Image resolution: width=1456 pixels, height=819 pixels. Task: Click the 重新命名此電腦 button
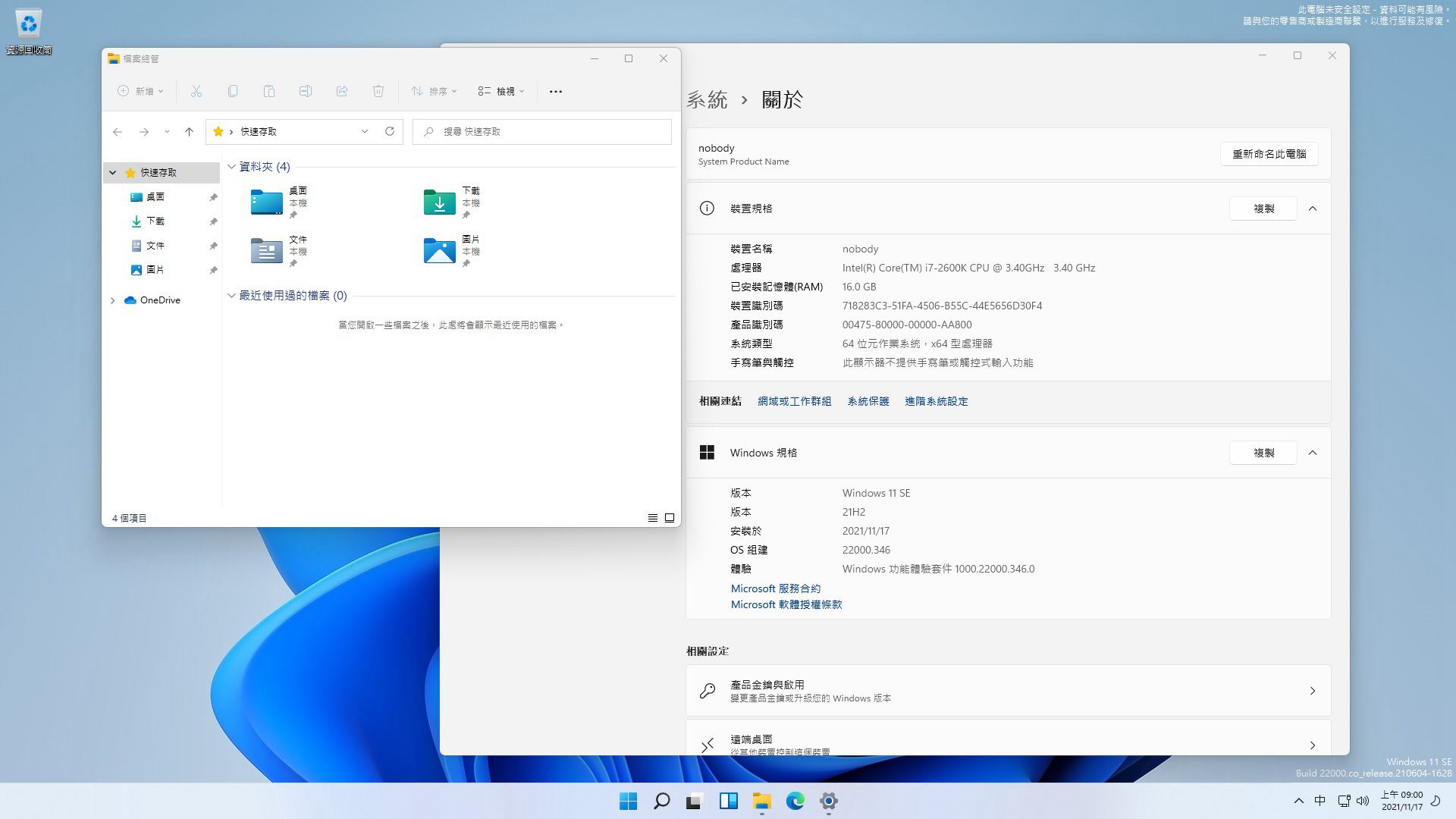point(1269,154)
